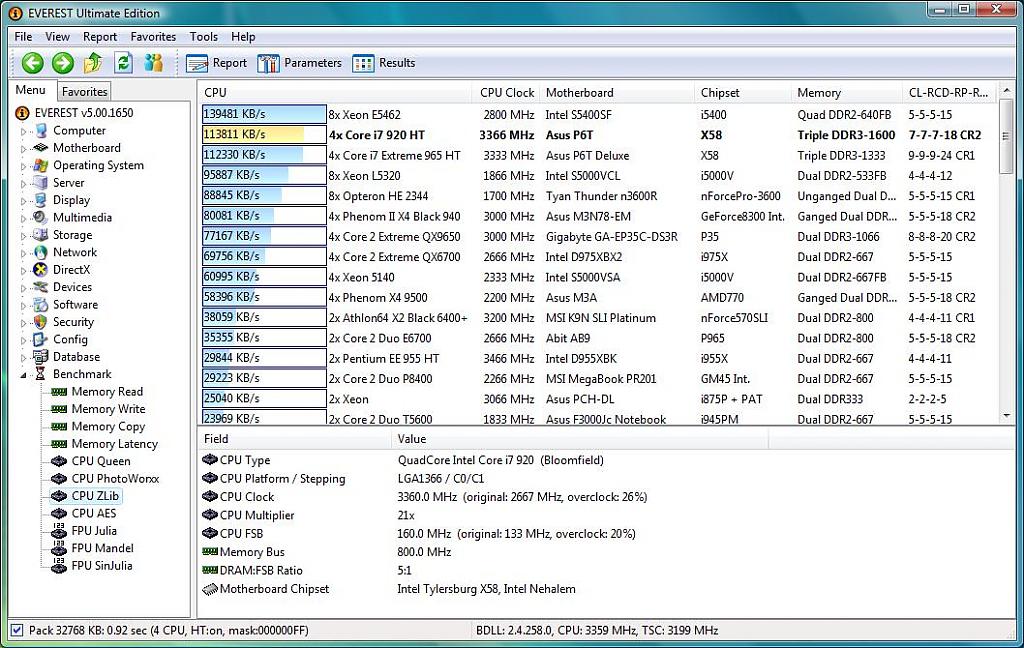Open FPU Mandel benchmark

pyautogui.click(x=103, y=548)
